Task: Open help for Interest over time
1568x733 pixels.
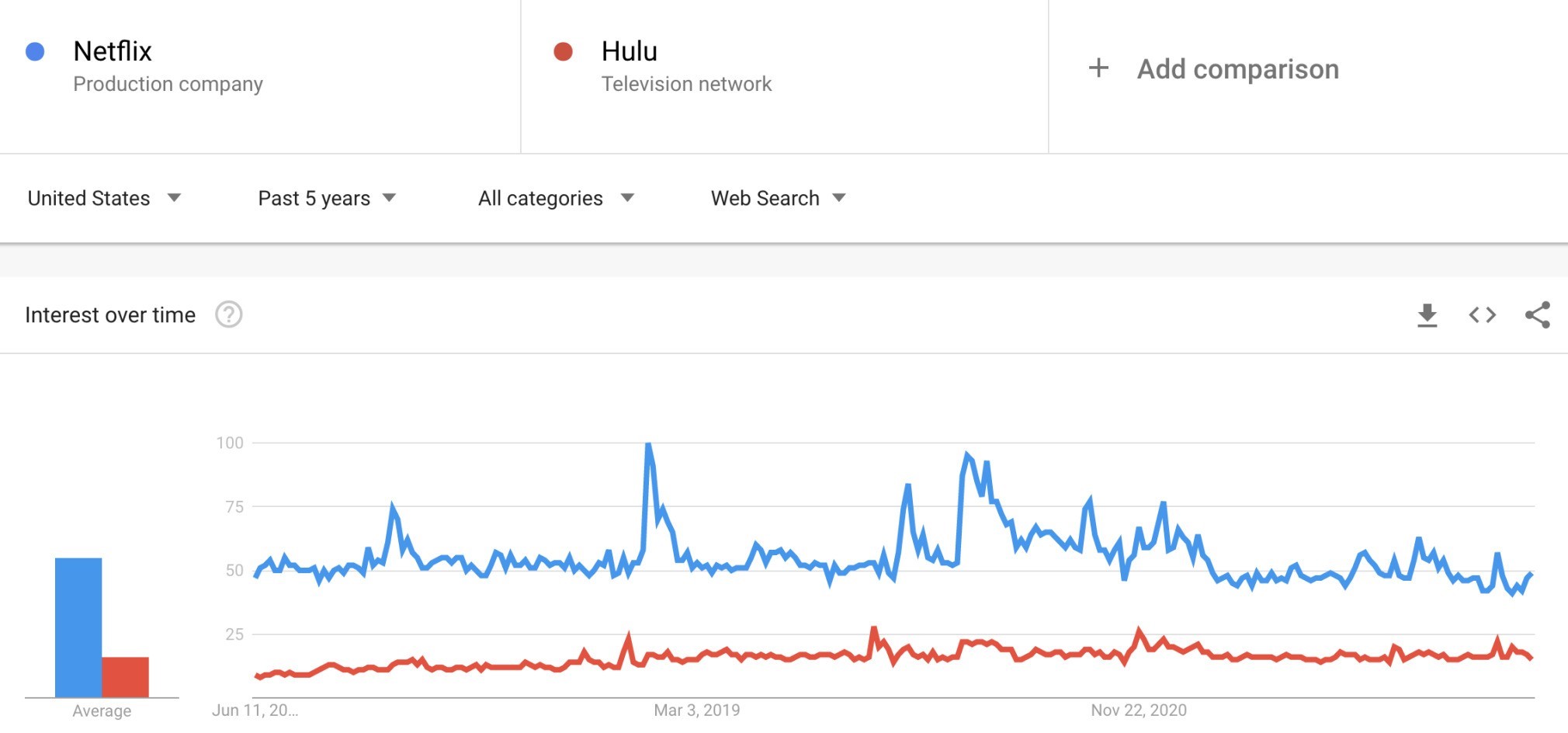Action: [x=229, y=314]
